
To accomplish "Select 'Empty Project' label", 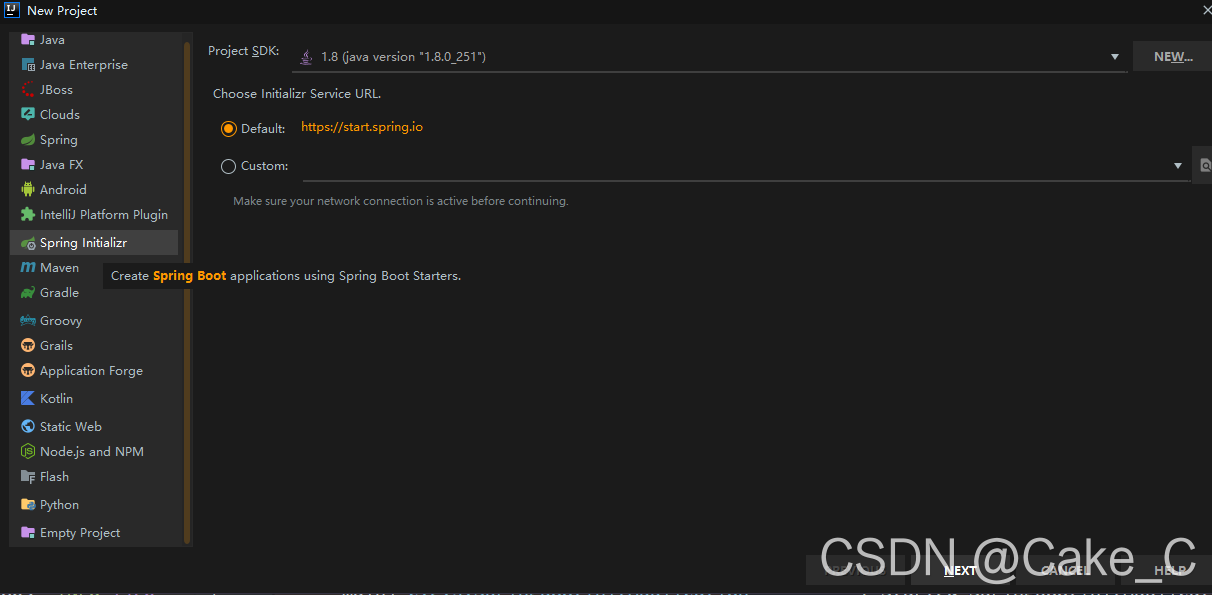I will click(x=80, y=533).
